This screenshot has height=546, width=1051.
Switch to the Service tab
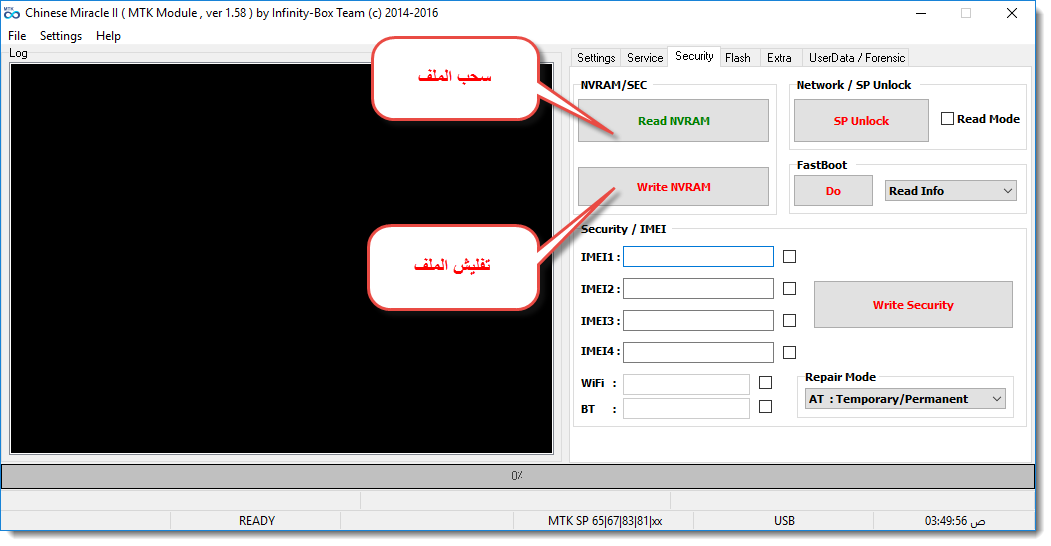[x=645, y=58]
